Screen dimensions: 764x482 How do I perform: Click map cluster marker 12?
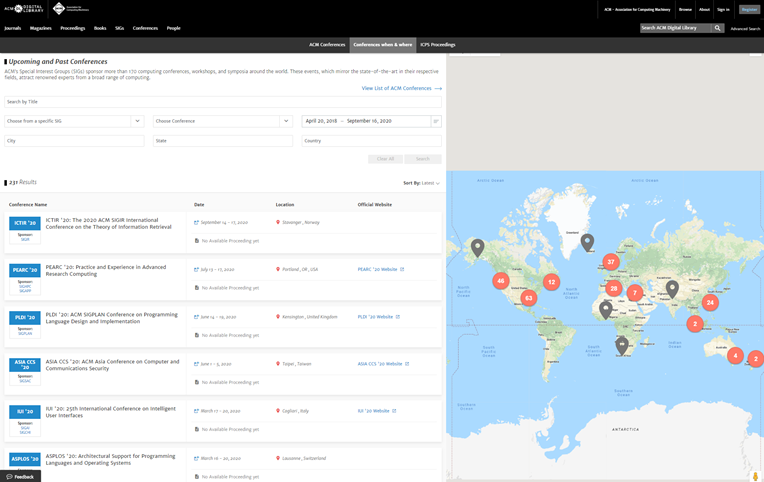pyautogui.click(x=552, y=282)
